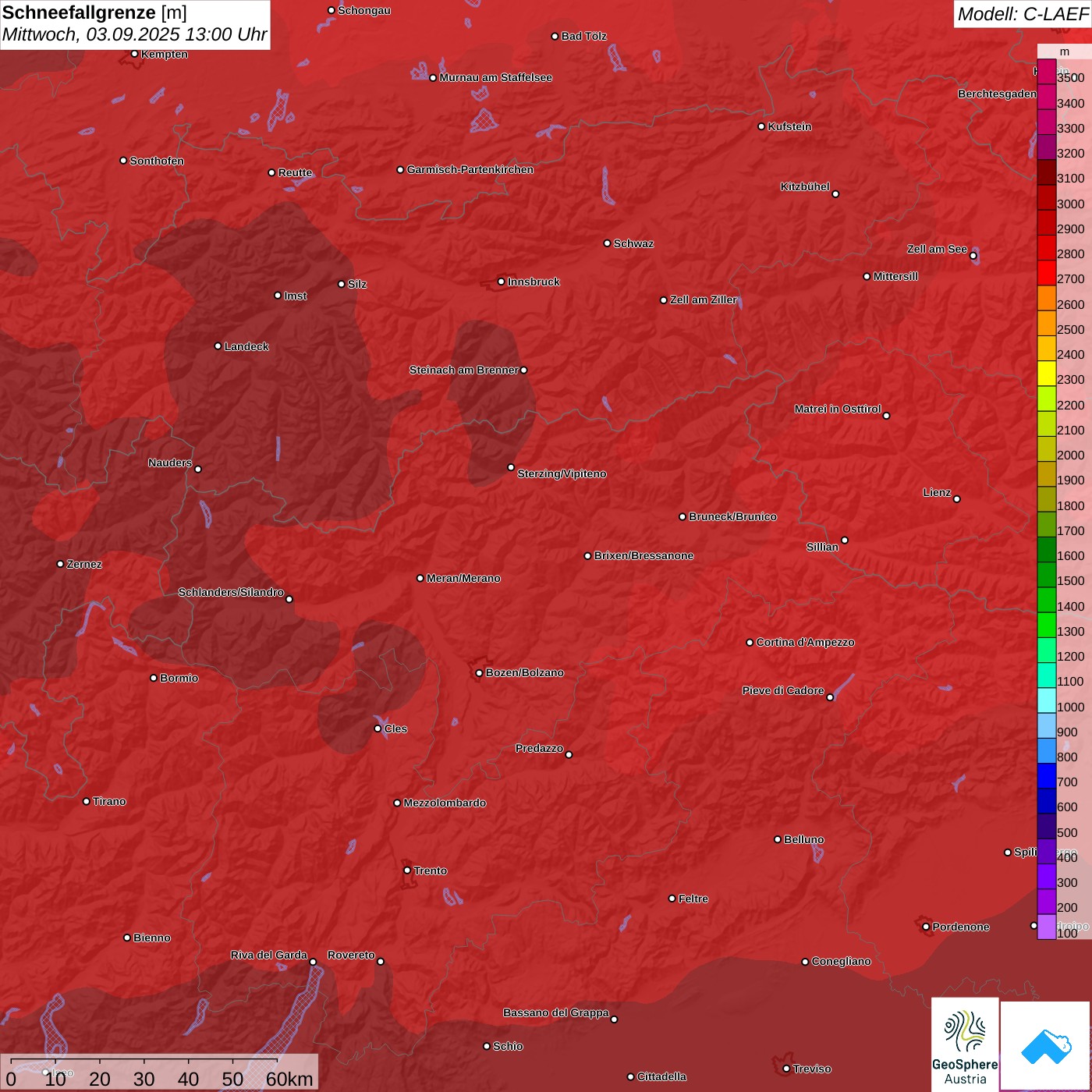Screen dimensions: 1092x1092
Task: Click the legend value '500'
Action: coord(1067,832)
